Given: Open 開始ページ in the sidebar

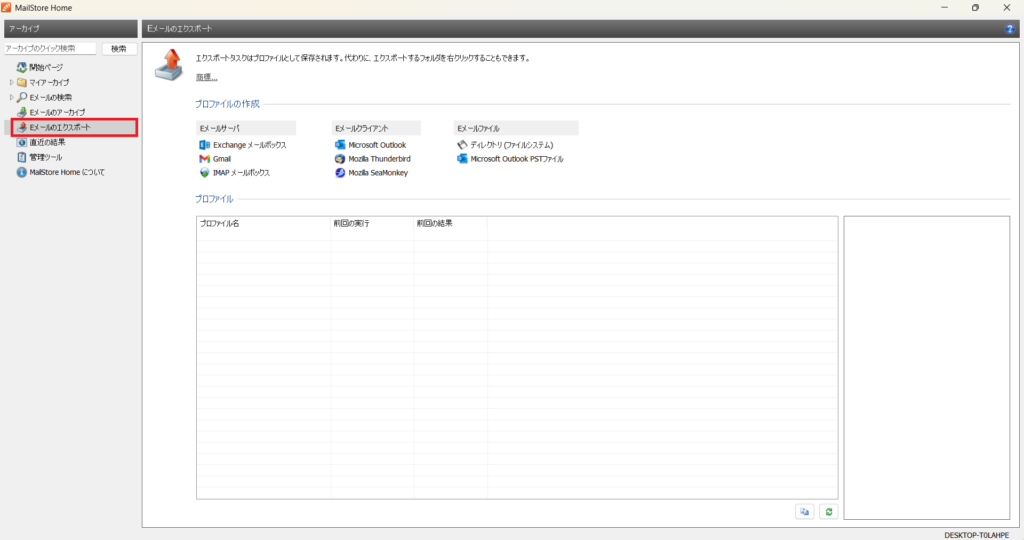Looking at the screenshot, I should [40, 67].
